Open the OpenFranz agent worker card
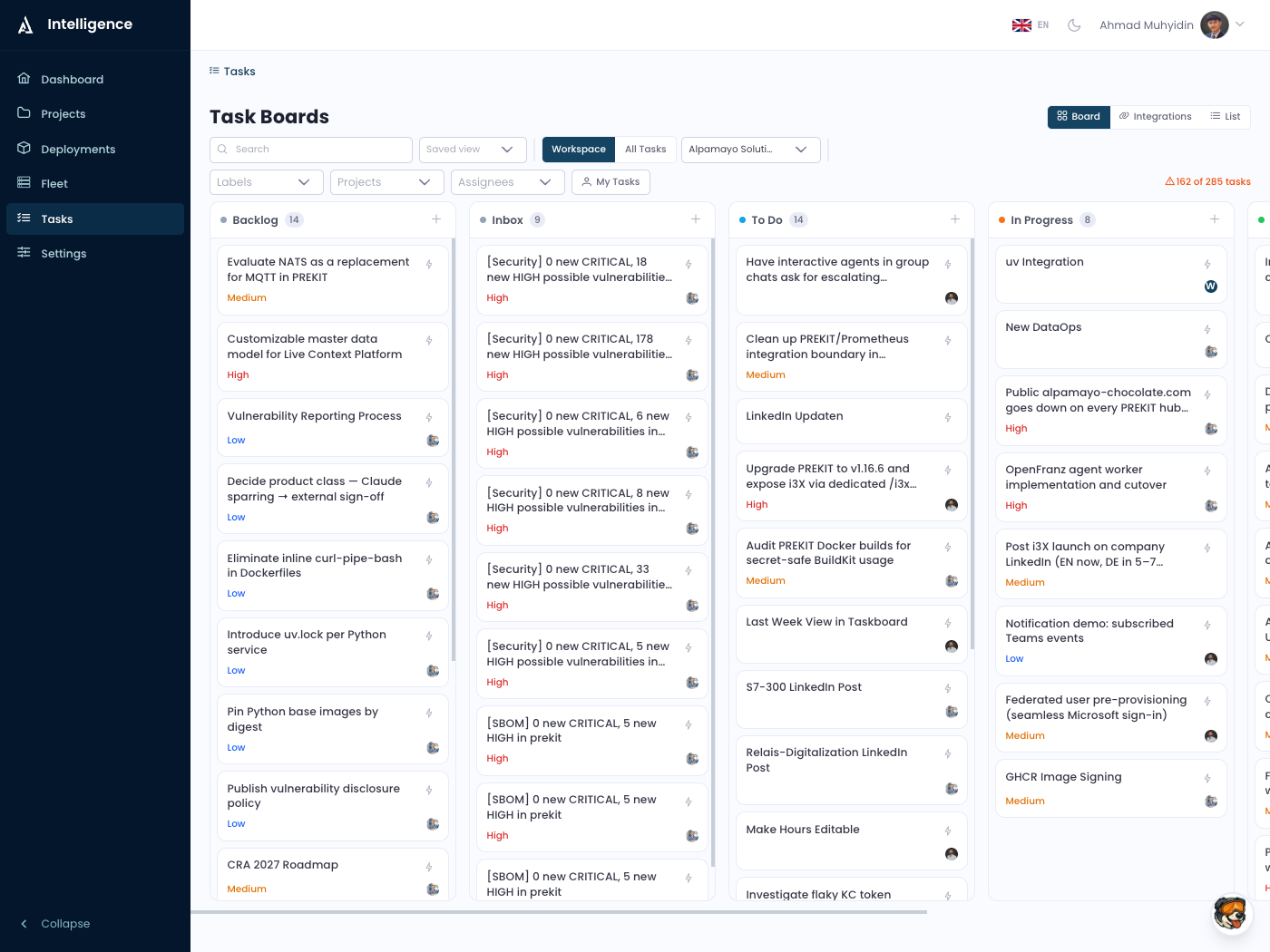The width and height of the screenshot is (1270, 952). click(x=1110, y=487)
